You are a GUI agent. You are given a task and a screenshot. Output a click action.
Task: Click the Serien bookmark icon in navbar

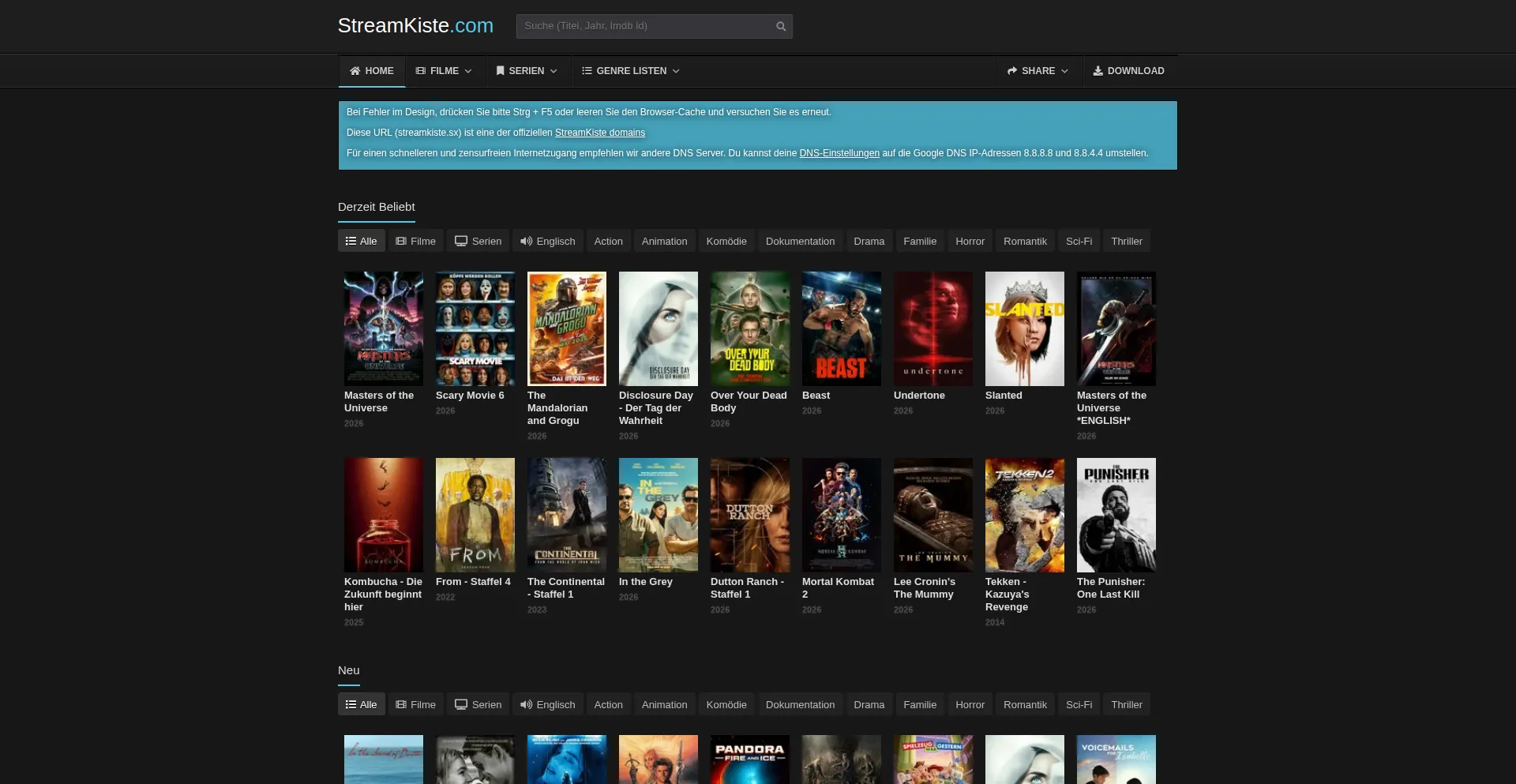click(x=500, y=71)
